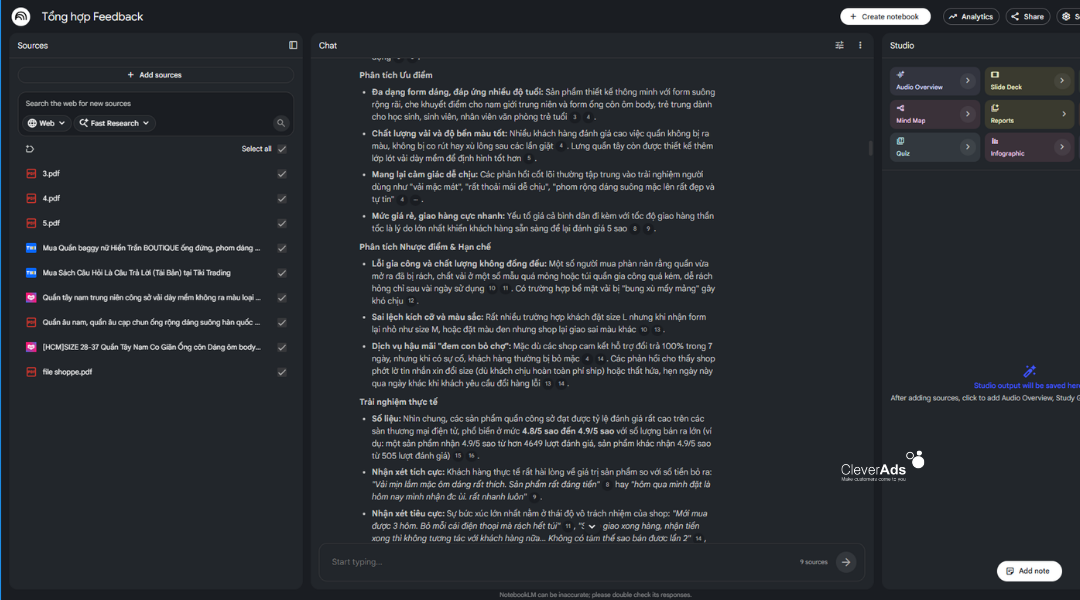Click Tiki icon beside Mua Sách Câu Hỏi source

pyautogui.click(x=31, y=273)
